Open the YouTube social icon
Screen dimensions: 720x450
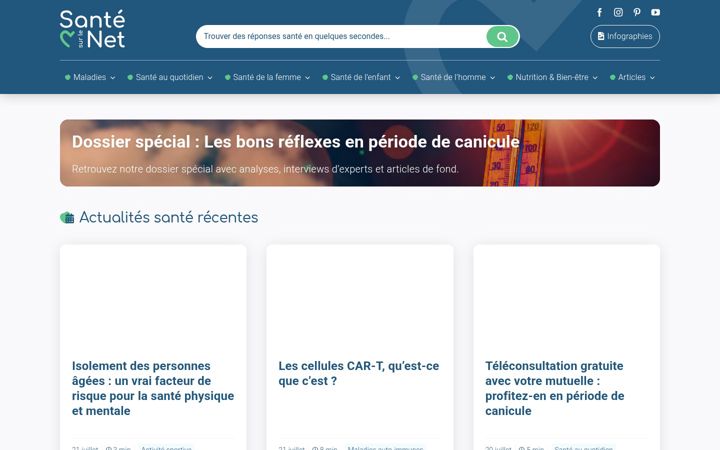tap(655, 12)
